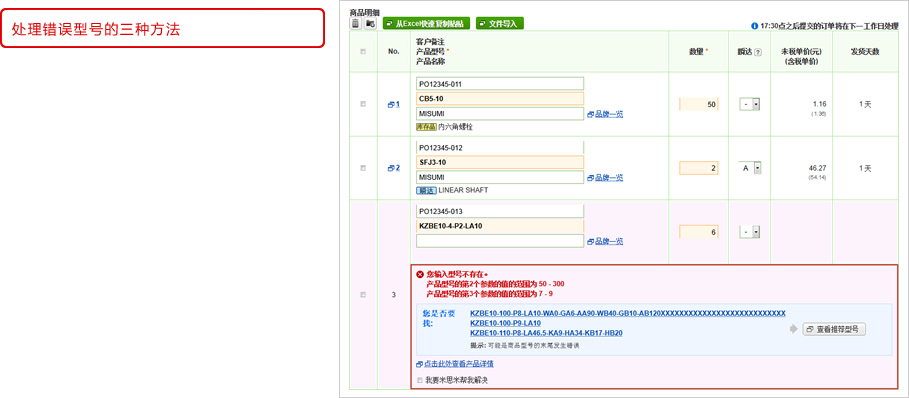The width and height of the screenshot is (909, 398).
Task: Click the model field CB5-10
Action: (x=500, y=98)
